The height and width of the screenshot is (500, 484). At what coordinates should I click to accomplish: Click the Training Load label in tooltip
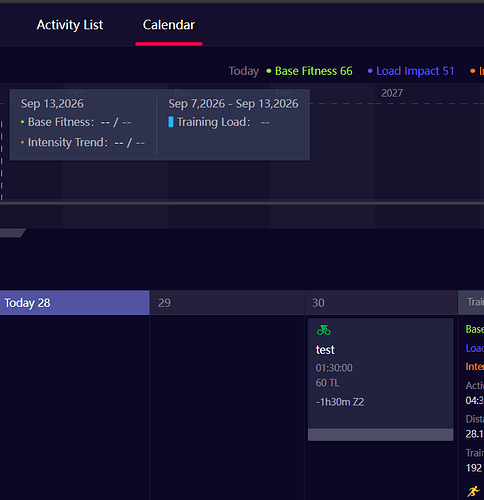(213, 122)
